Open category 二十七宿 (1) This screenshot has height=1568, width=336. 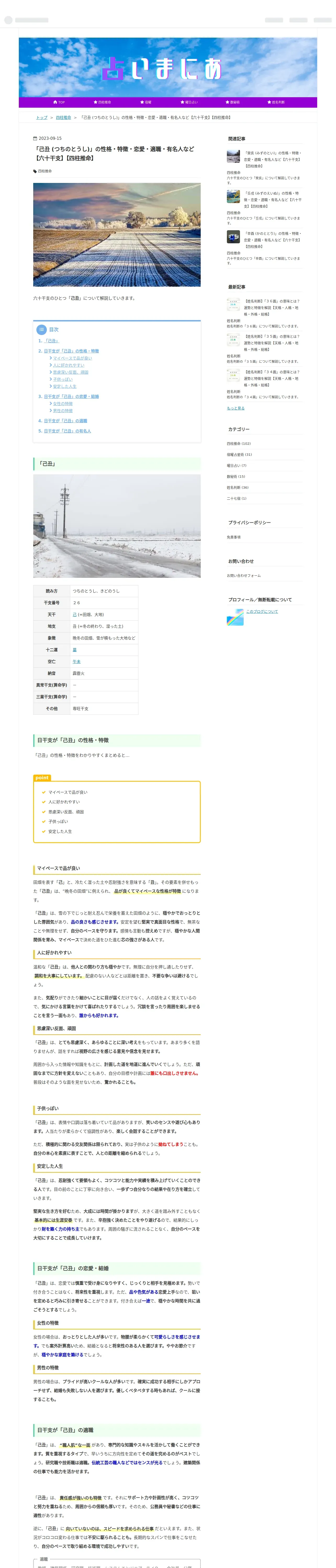pyautogui.click(x=237, y=499)
